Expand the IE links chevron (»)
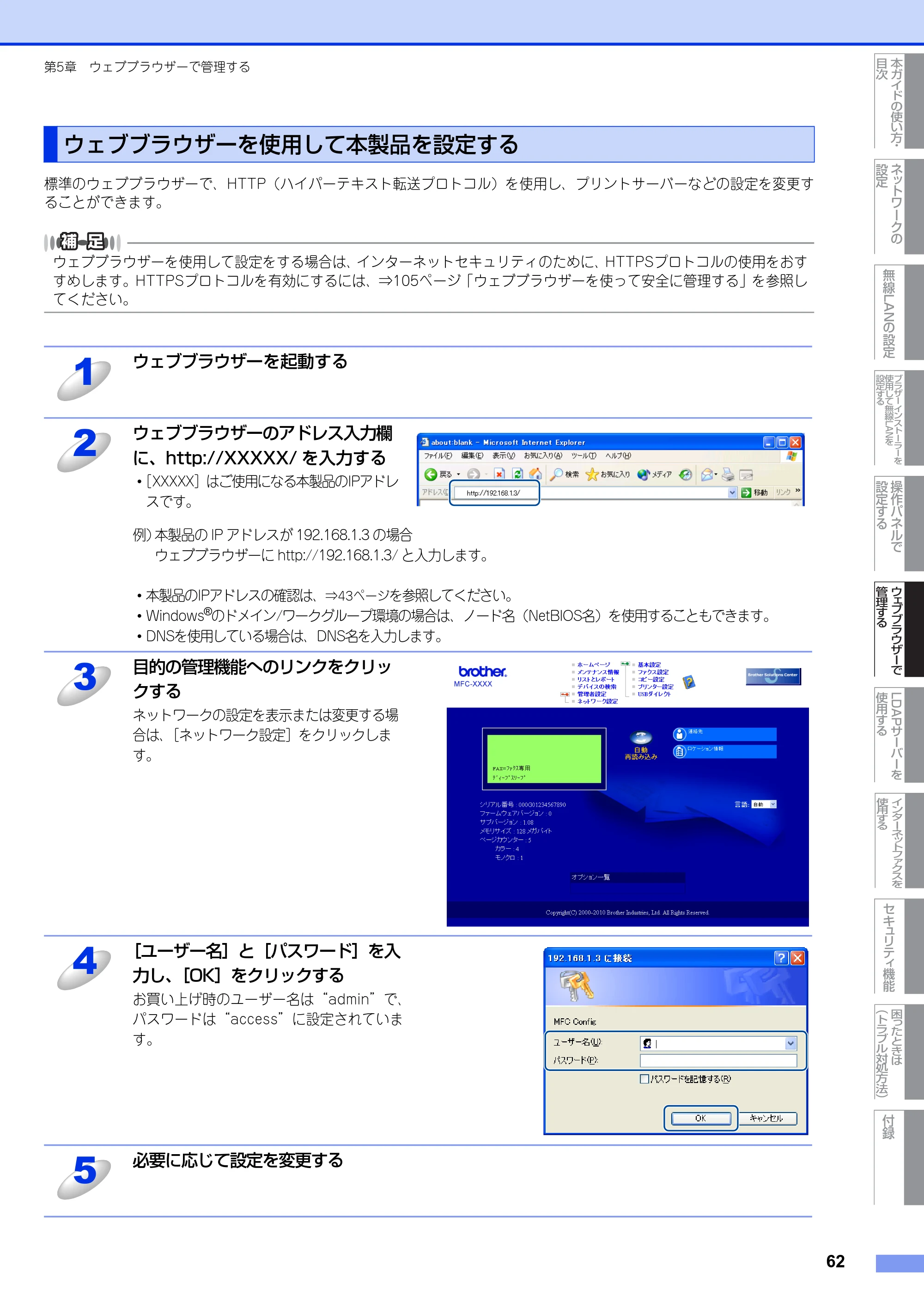 [x=797, y=491]
